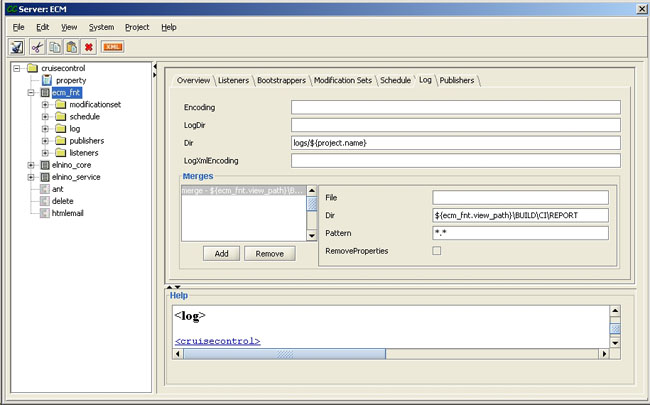Expand the schedule tree node

click(x=45, y=116)
